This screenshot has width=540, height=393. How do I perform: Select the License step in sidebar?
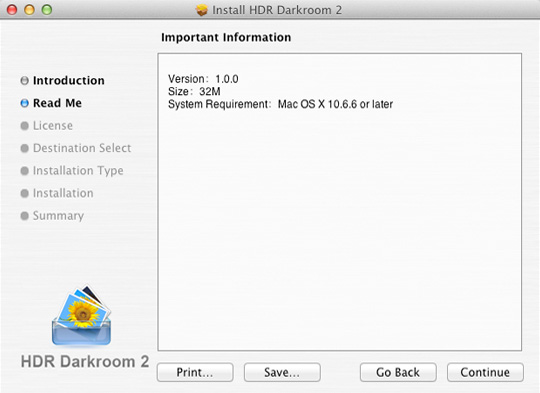point(53,126)
